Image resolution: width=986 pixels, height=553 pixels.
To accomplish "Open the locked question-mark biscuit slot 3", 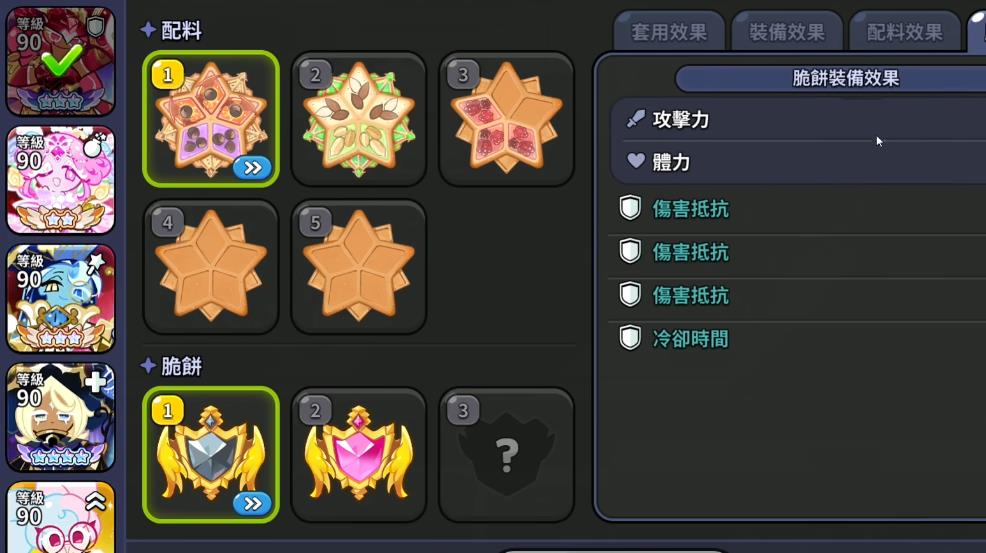I will 506,455.
